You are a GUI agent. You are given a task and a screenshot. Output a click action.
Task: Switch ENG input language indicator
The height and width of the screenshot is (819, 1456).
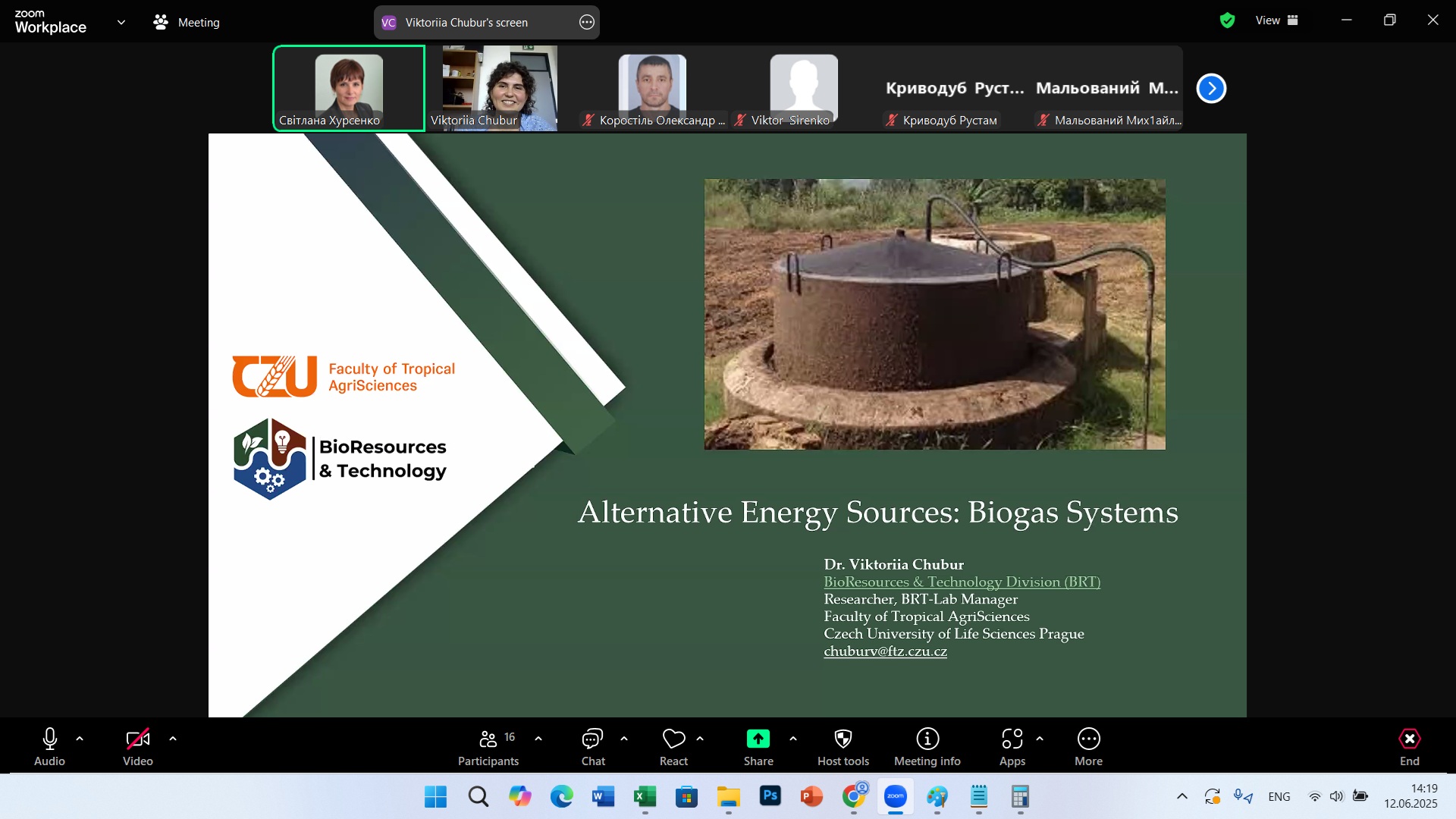(1279, 797)
